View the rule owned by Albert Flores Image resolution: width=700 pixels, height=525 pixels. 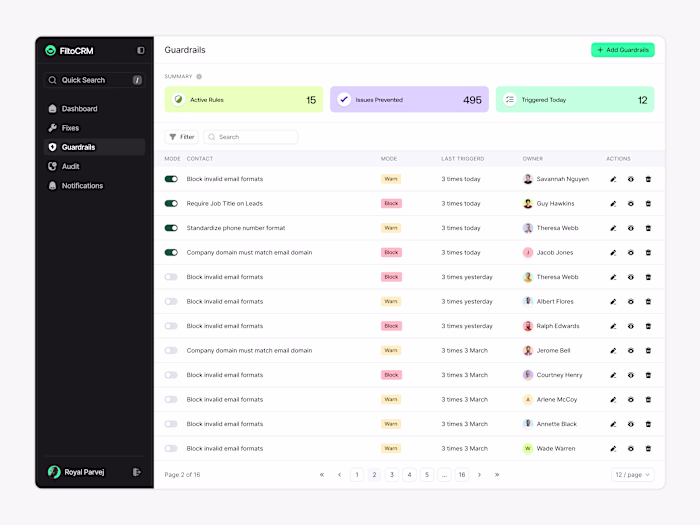point(631,301)
